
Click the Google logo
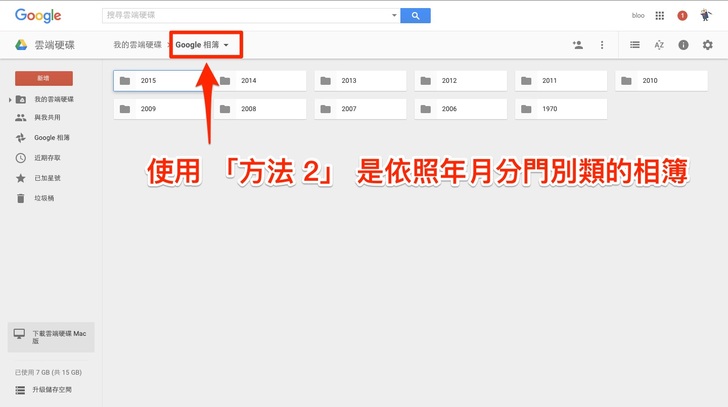point(38,16)
